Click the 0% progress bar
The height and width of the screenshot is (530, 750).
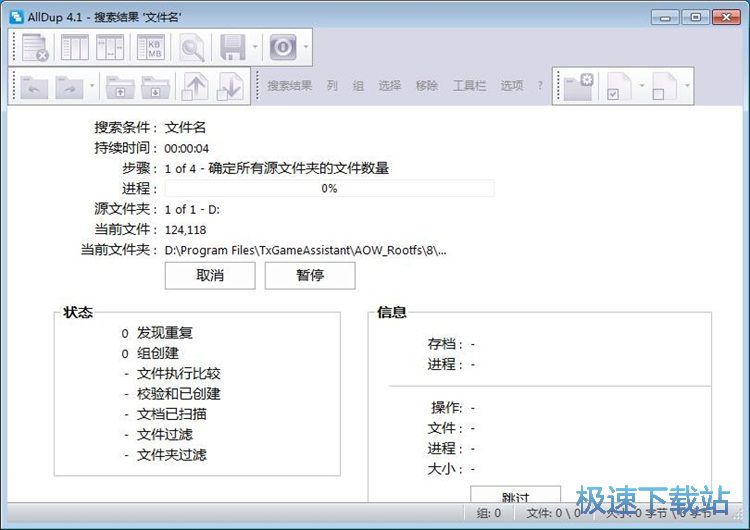tap(330, 188)
